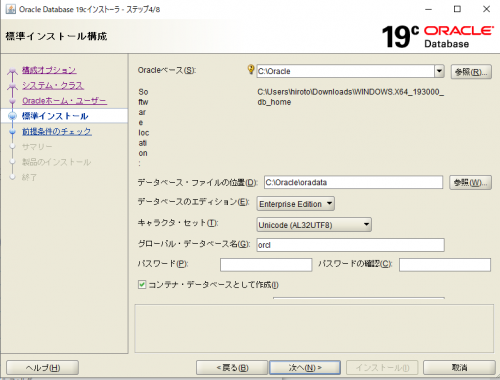Click the Oracle base hint lightbulb icon
This screenshot has width=500, height=380.
251,69
